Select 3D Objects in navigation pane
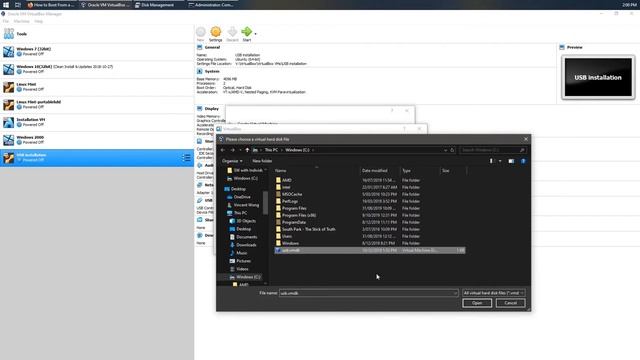Image resolution: width=640 pixels, height=360 pixels. pyautogui.click(x=246, y=221)
